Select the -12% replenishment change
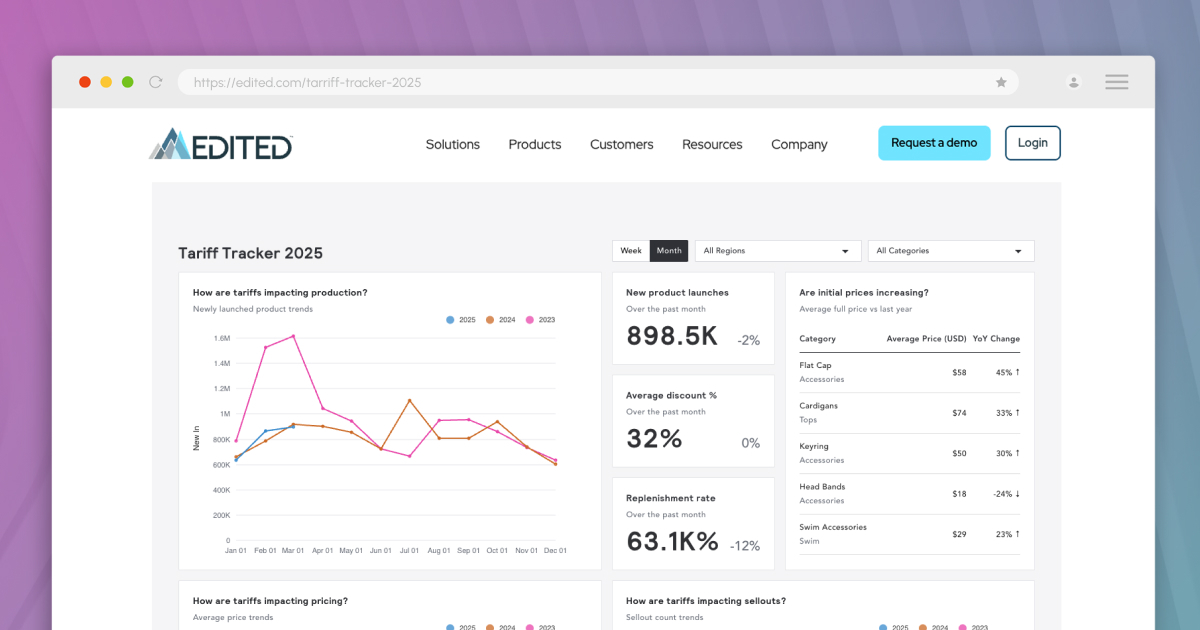This screenshot has height=630, width=1200. tap(745, 546)
